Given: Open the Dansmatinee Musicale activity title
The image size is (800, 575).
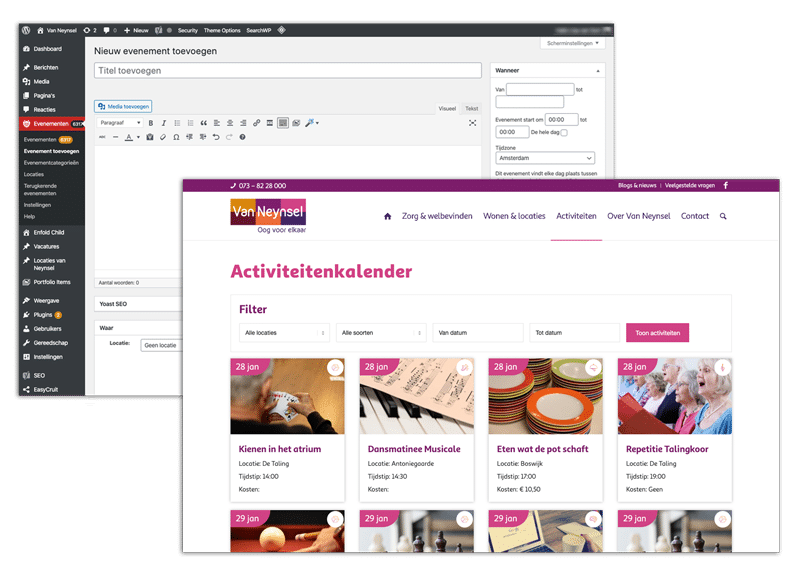Looking at the screenshot, I should 414,449.
